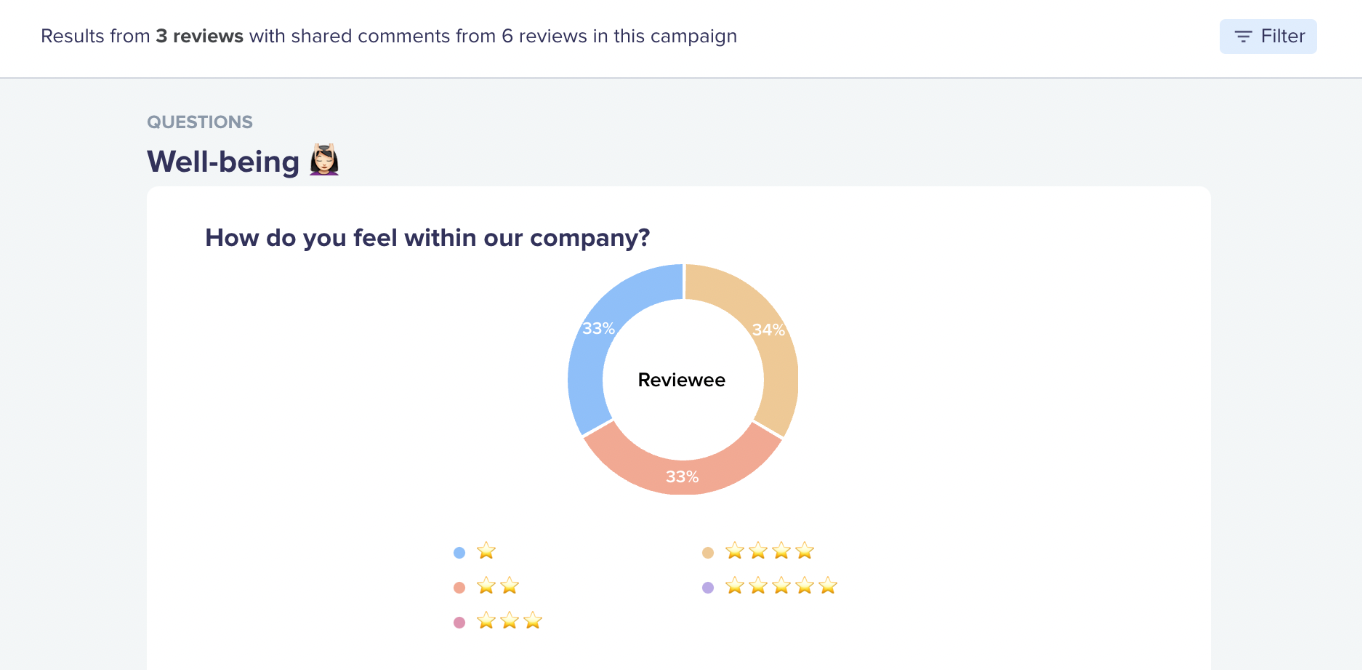This screenshot has height=670, width=1362.
Task: Open the Filter button
Action: 1268,36
